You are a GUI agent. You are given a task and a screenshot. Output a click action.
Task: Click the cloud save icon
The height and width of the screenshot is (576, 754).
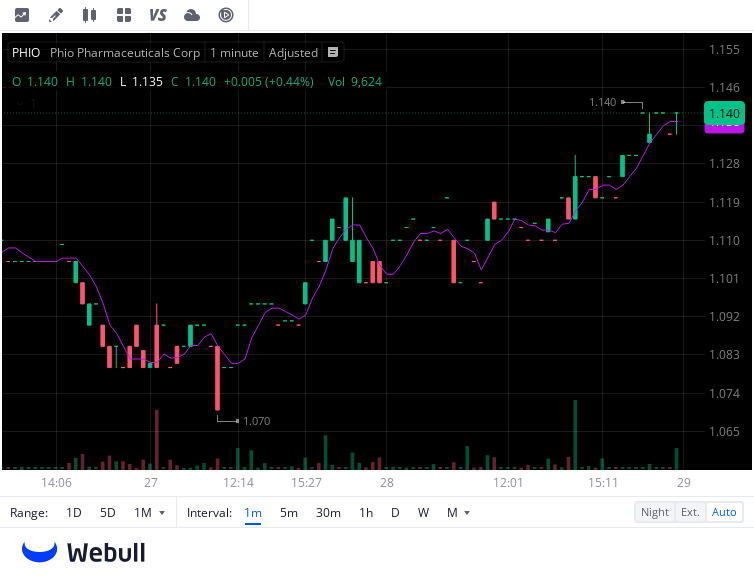pos(192,15)
